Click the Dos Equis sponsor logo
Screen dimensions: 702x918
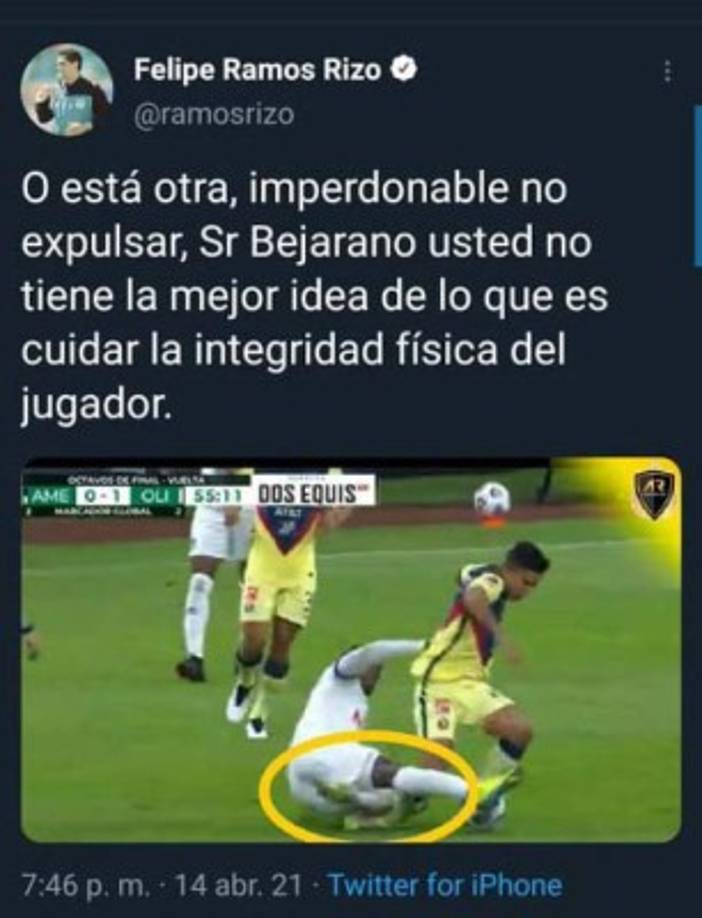click(309, 495)
